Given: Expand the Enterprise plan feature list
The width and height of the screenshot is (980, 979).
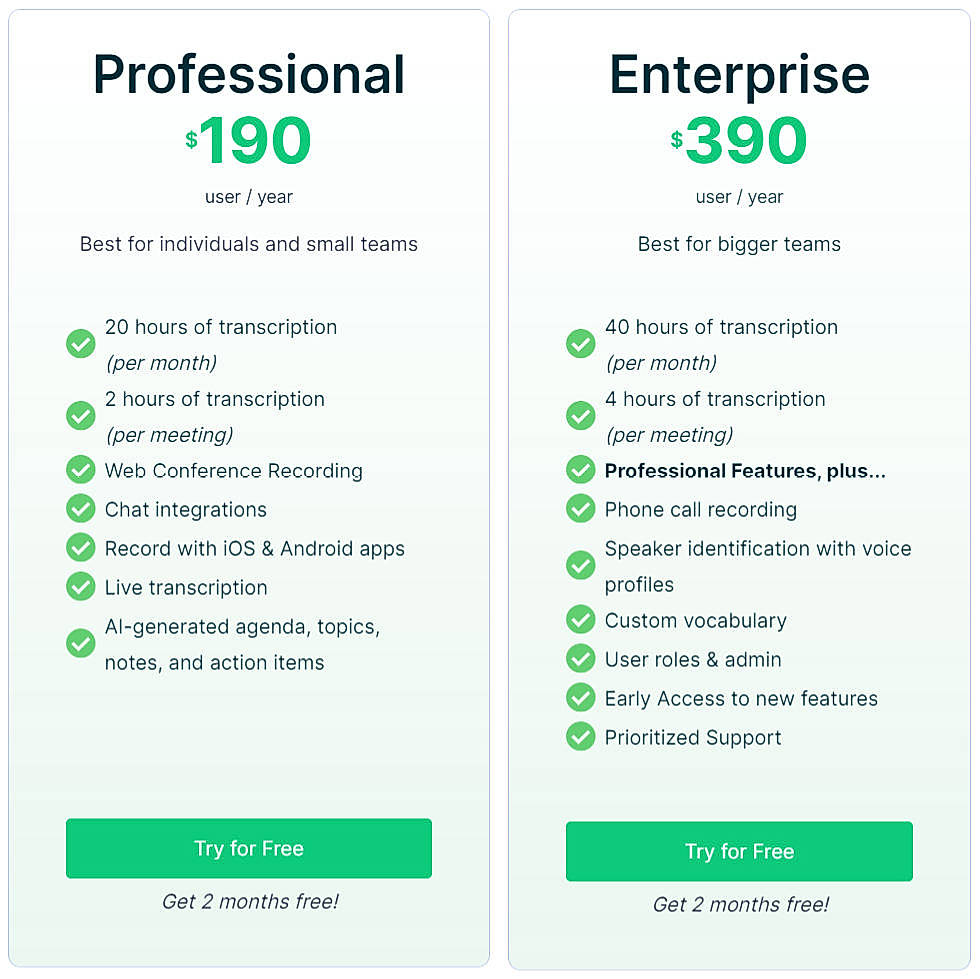Looking at the screenshot, I should point(740,530).
